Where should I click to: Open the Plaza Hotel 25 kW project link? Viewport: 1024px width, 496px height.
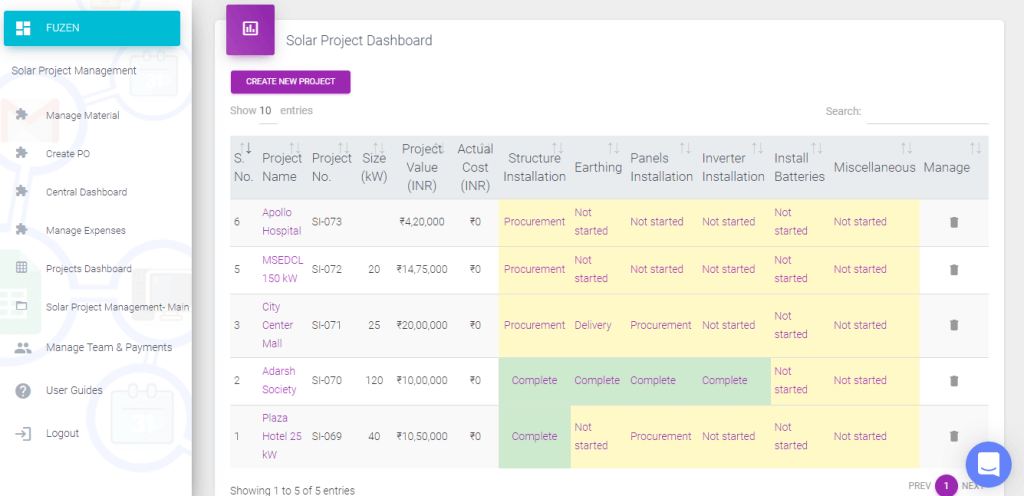point(281,436)
